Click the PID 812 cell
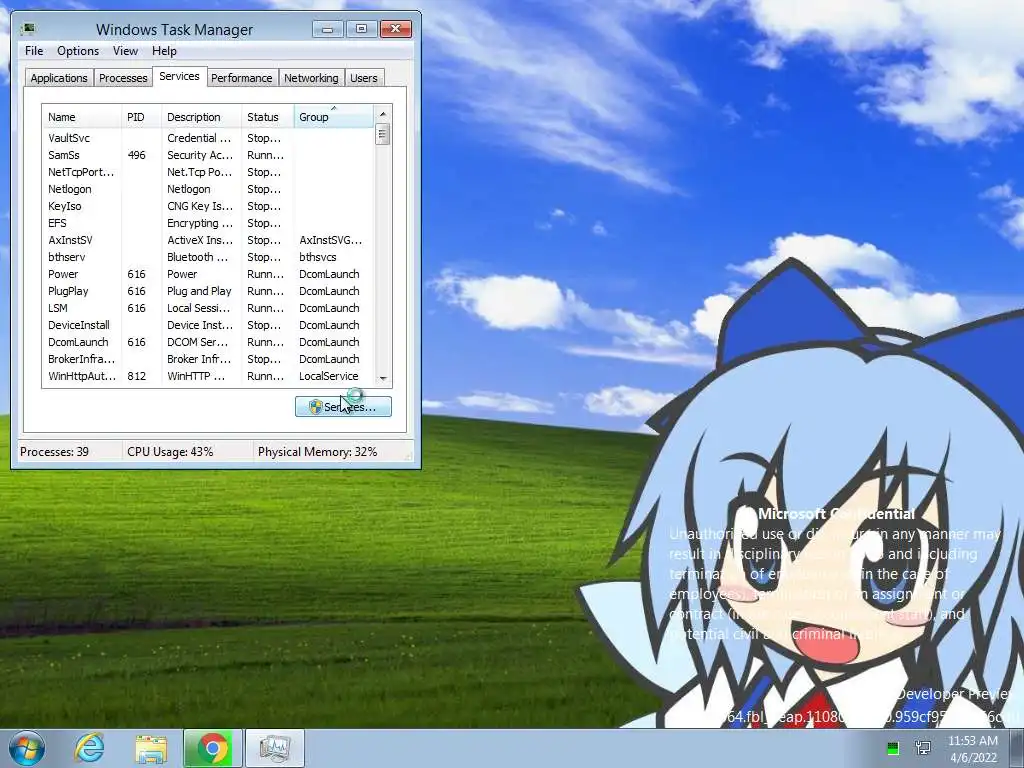The width and height of the screenshot is (1024, 768). [x=136, y=376]
